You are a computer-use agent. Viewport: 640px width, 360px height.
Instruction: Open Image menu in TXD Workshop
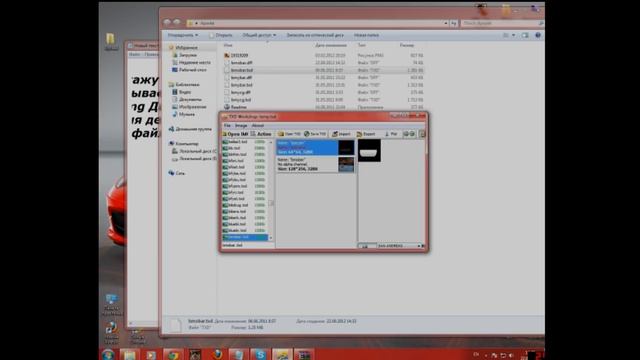click(241, 125)
